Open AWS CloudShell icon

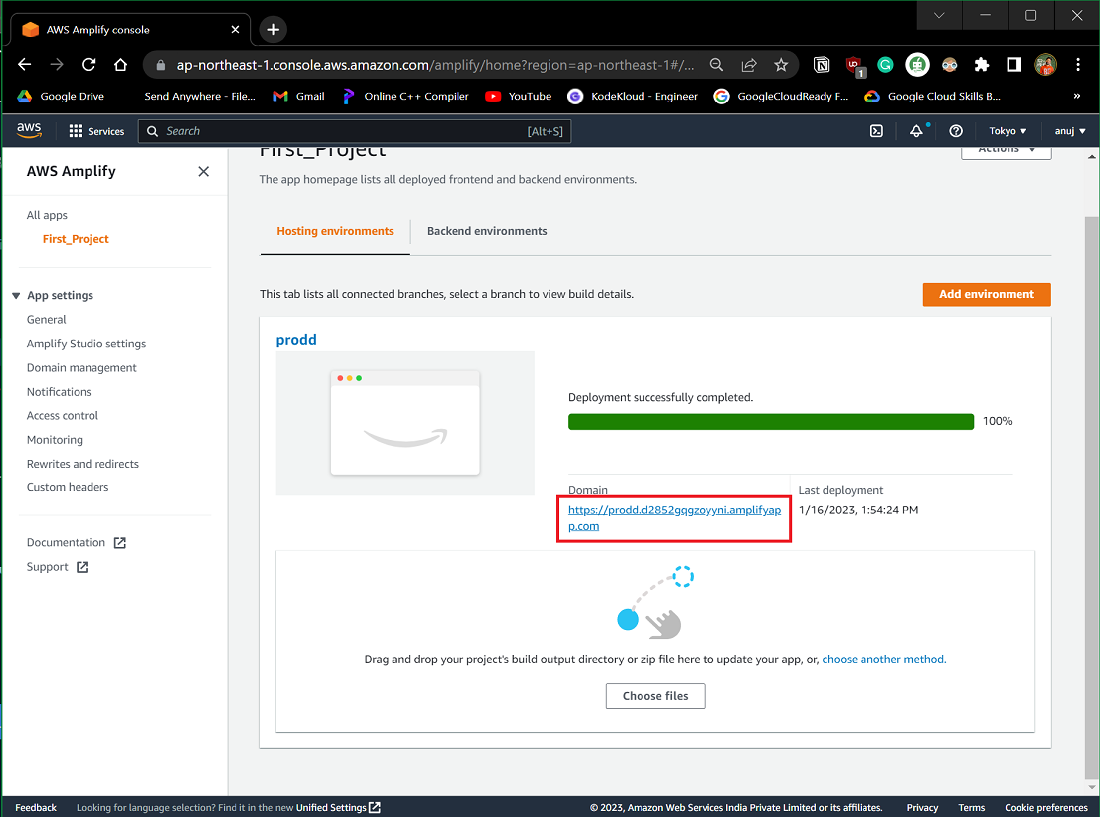(876, 131)
